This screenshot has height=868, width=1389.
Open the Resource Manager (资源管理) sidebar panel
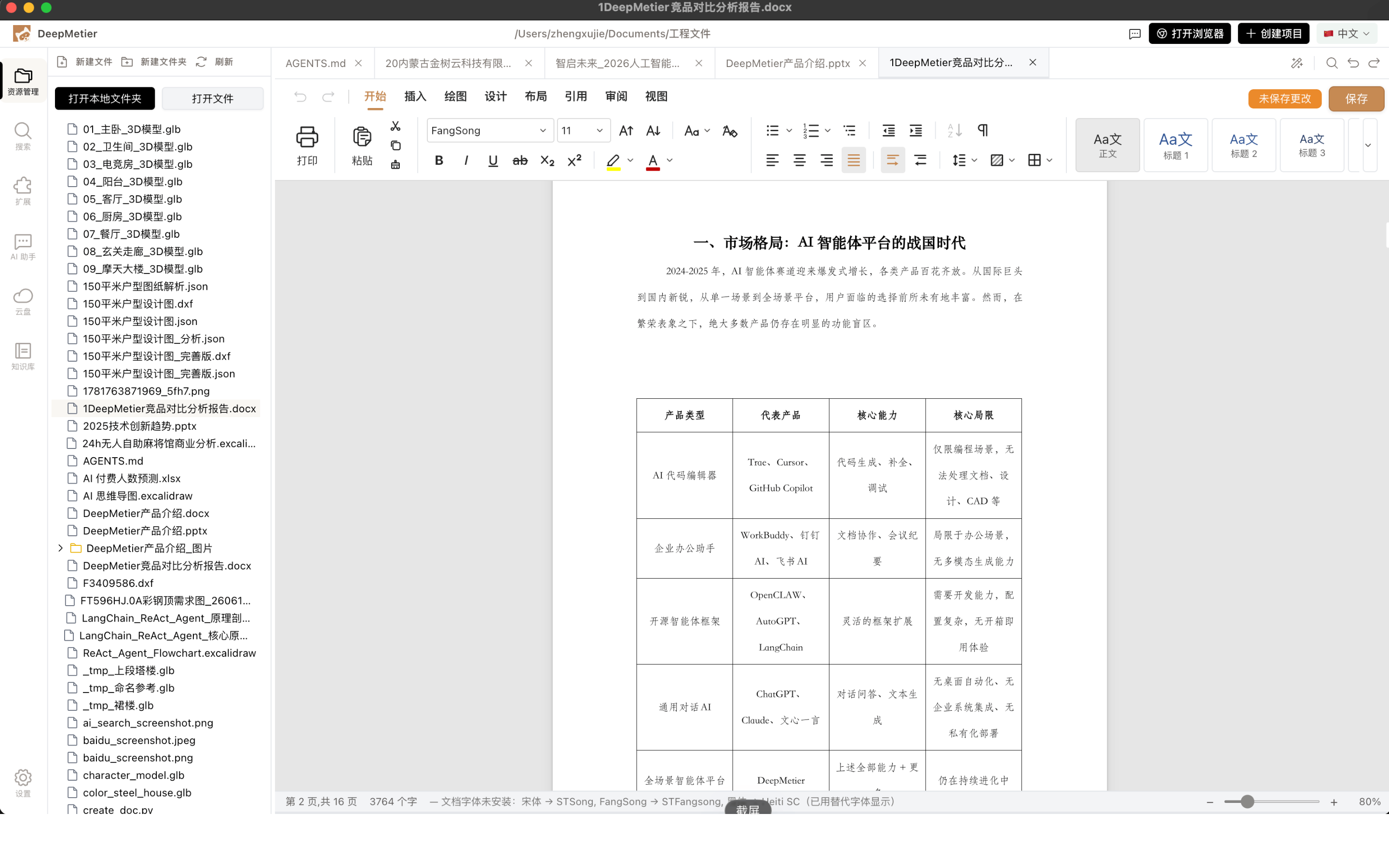point(23,81)
